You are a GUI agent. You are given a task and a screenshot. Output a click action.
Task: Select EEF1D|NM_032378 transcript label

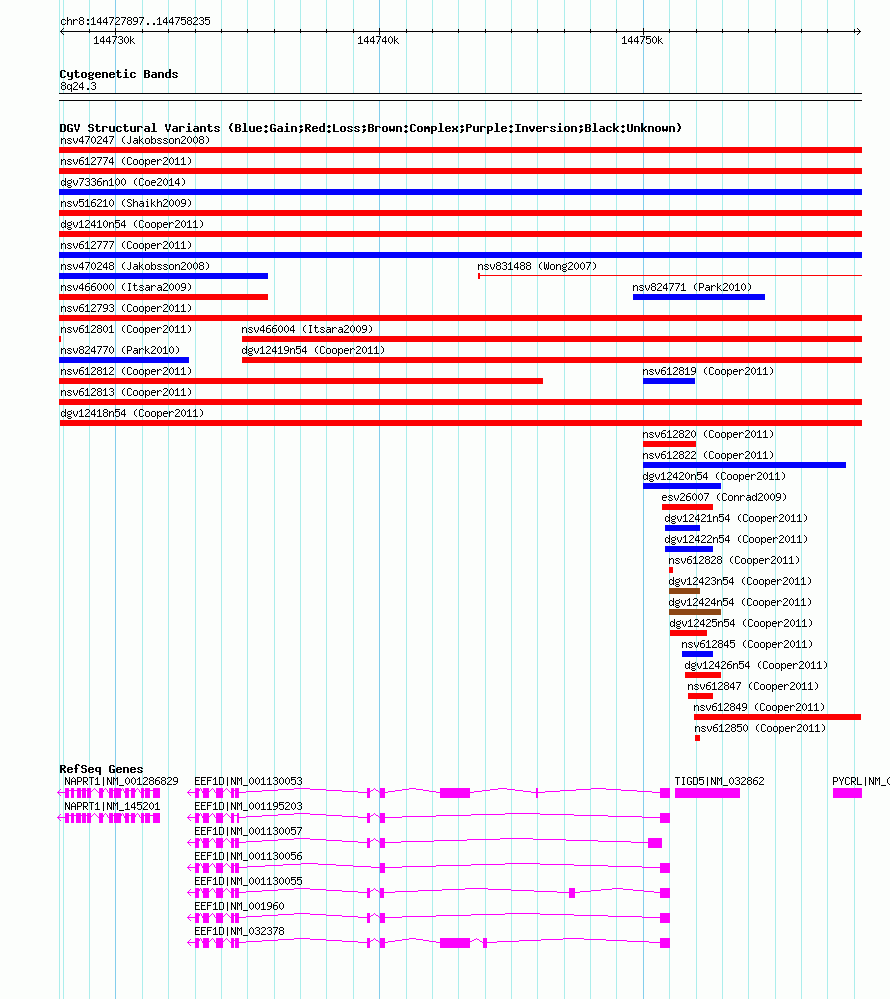240,931
